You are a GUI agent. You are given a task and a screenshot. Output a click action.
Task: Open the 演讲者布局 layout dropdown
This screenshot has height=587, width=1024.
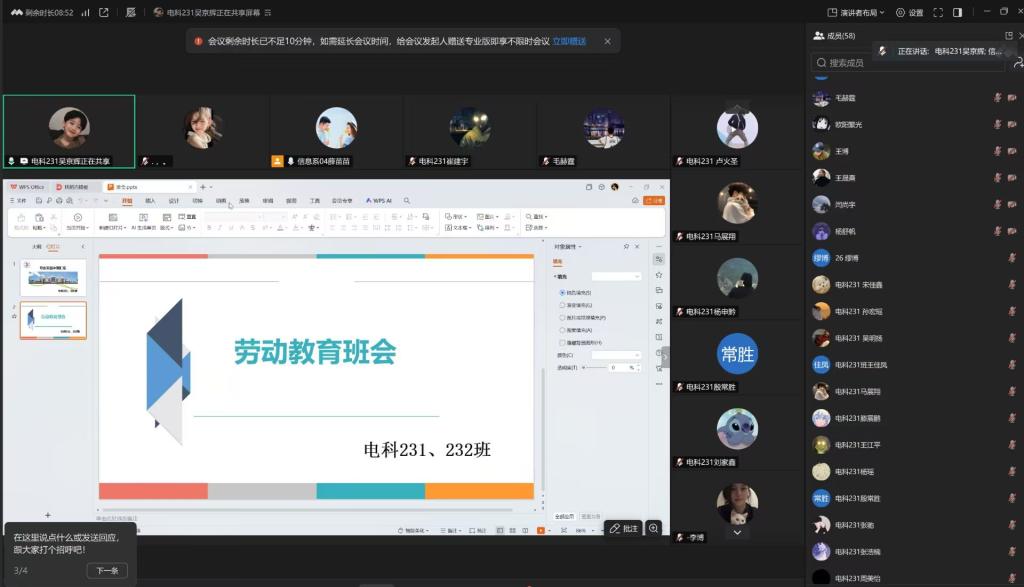pyautogui.click(x=857, y=13)
